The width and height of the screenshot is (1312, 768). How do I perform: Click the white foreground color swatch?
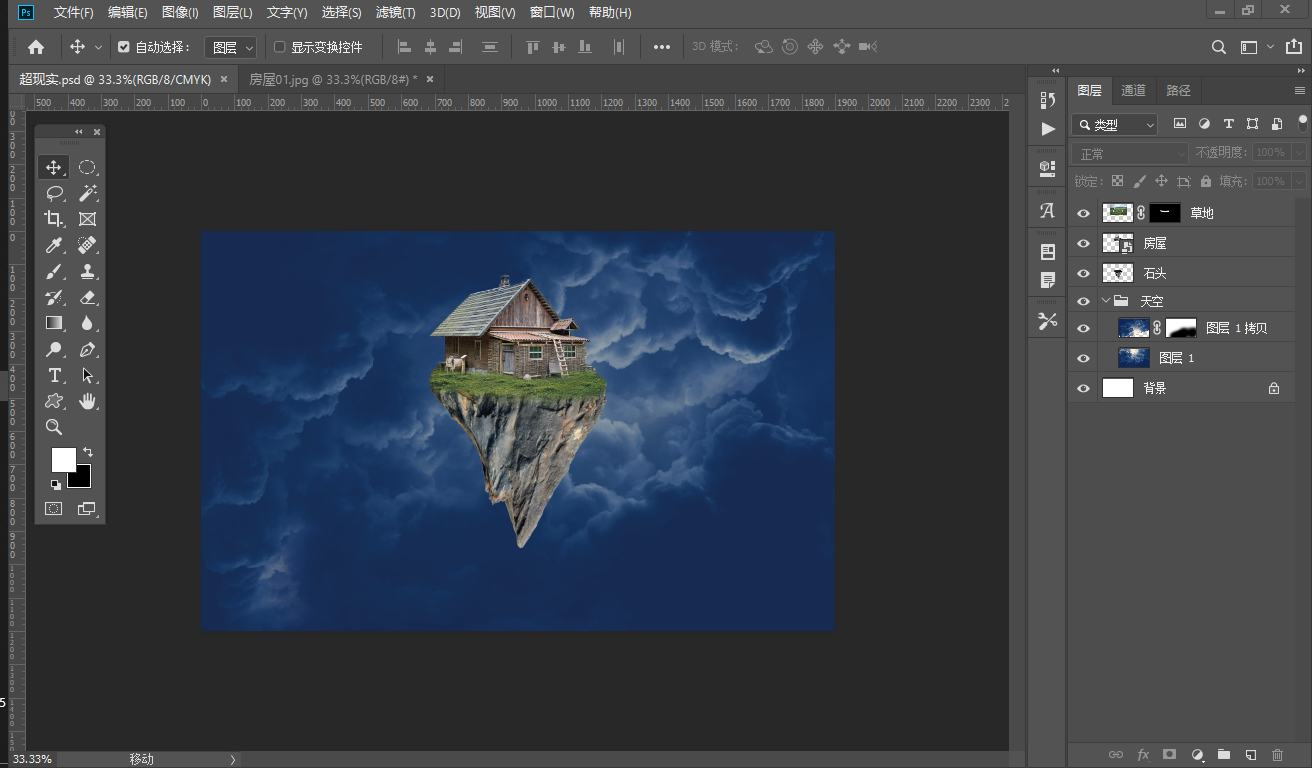click(63, 459)
